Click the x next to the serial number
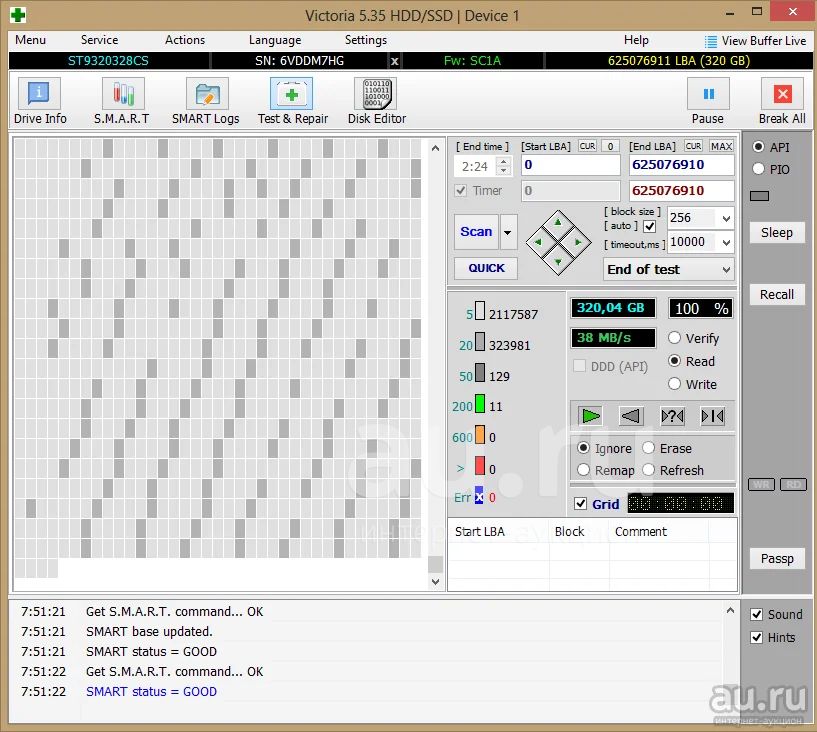 (x=394, y=61)
